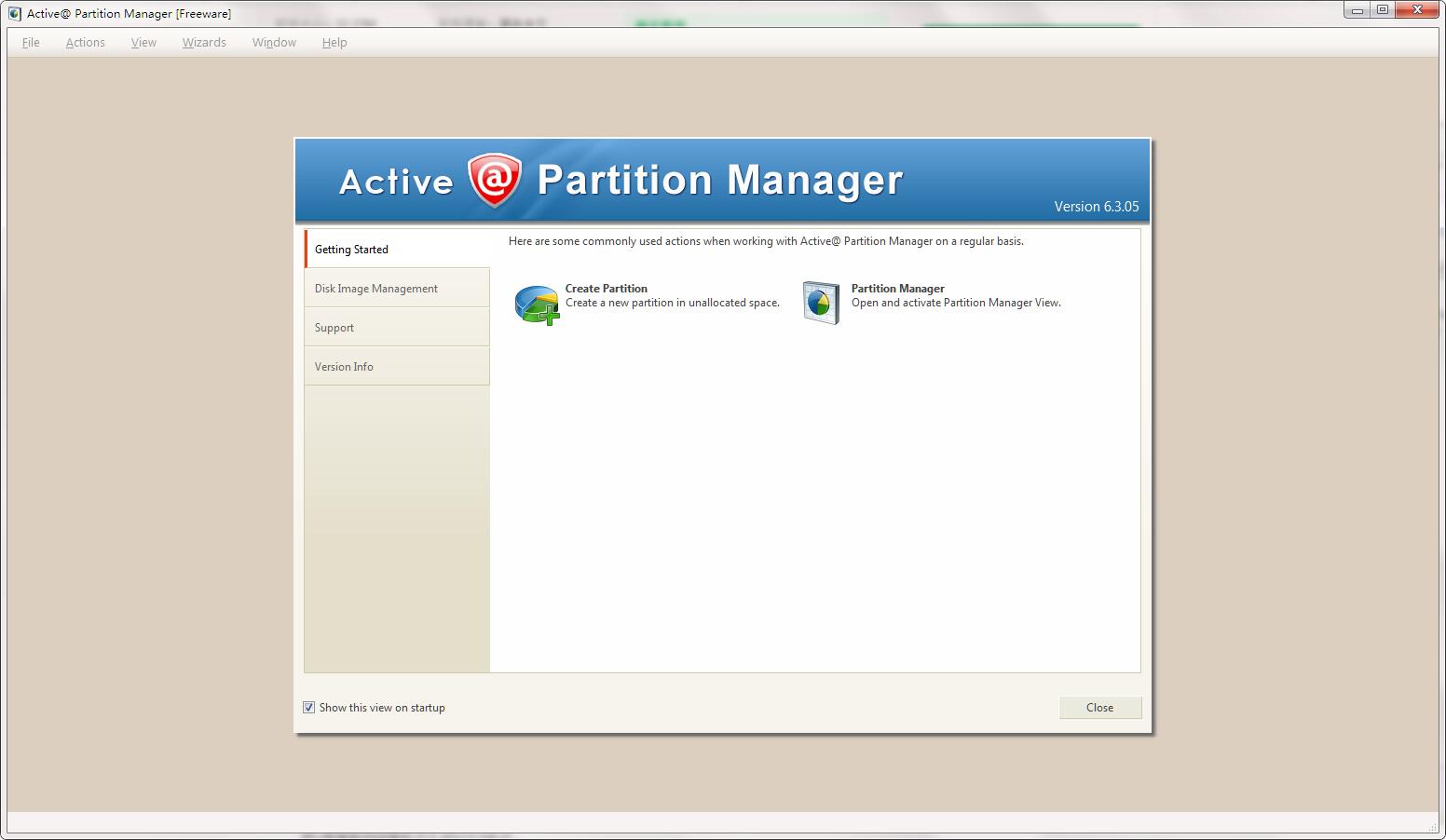Uncheck the option to show view on startup

(x=308, y=708)
